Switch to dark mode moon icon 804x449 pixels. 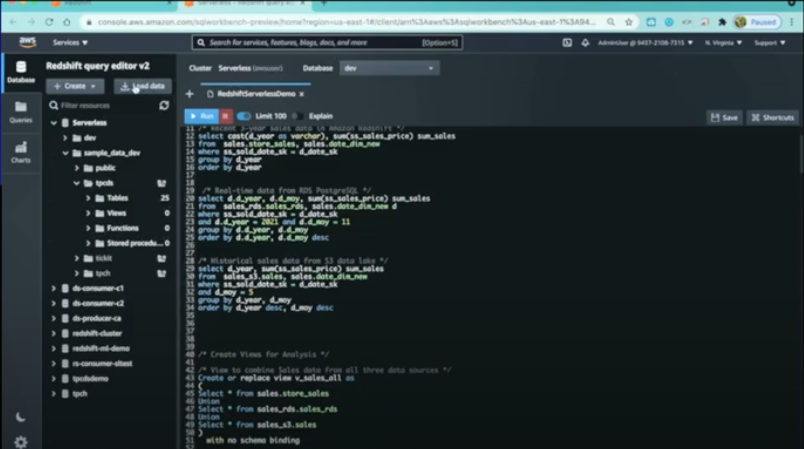[21, 417]
